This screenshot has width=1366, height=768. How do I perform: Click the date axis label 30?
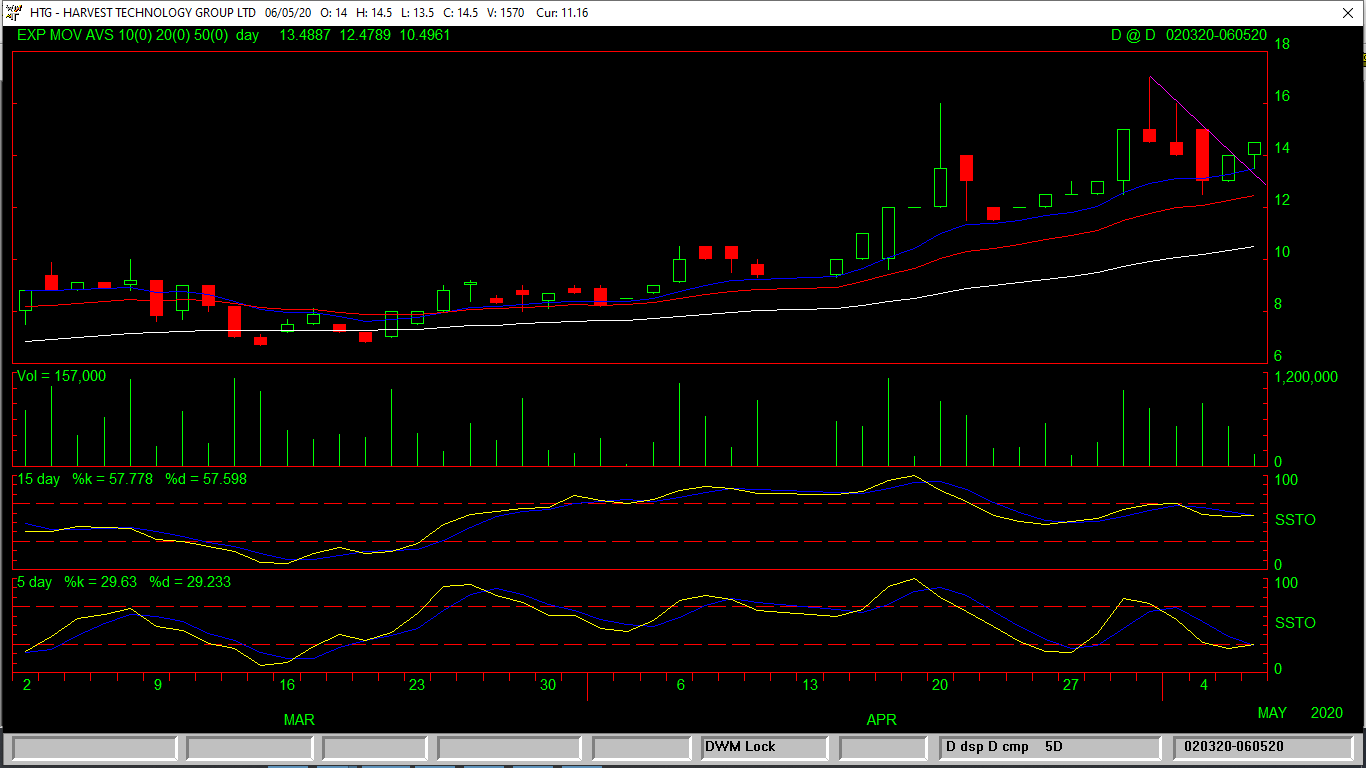[x=547, y=686]
